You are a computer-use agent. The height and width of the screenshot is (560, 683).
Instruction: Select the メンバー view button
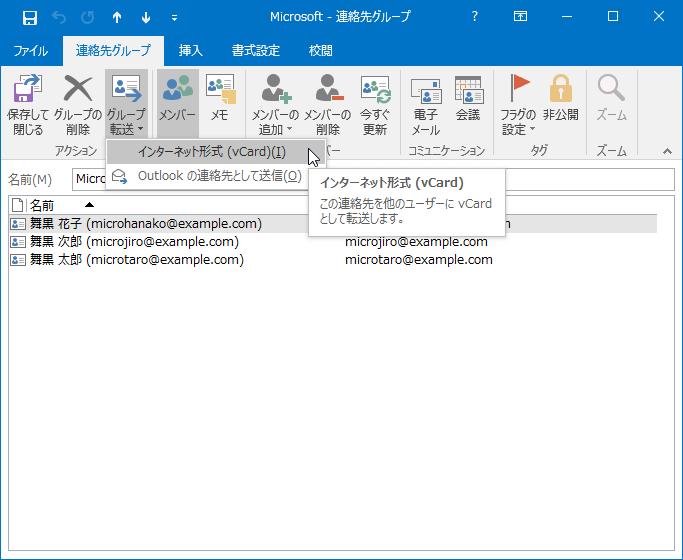point(178,105)
